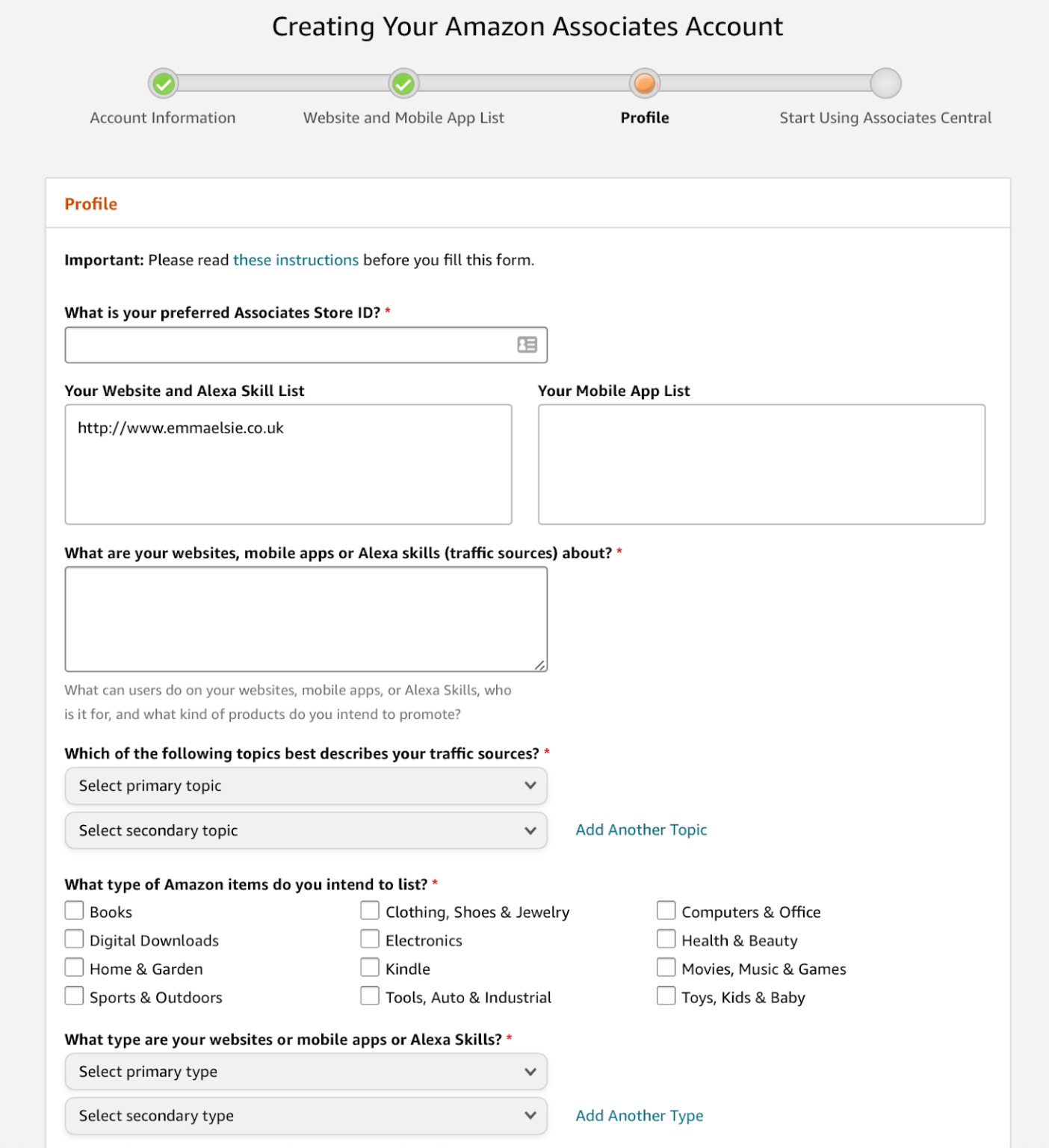The width and height of the screenshot is (1049, 1148).
Task: Click the Add Another Topic link
Action: coord(641,830)
